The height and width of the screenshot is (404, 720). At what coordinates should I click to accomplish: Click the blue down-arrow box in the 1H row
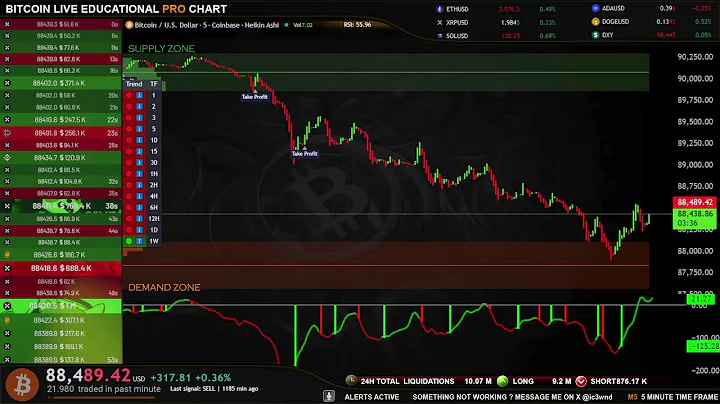click(139, 174)
